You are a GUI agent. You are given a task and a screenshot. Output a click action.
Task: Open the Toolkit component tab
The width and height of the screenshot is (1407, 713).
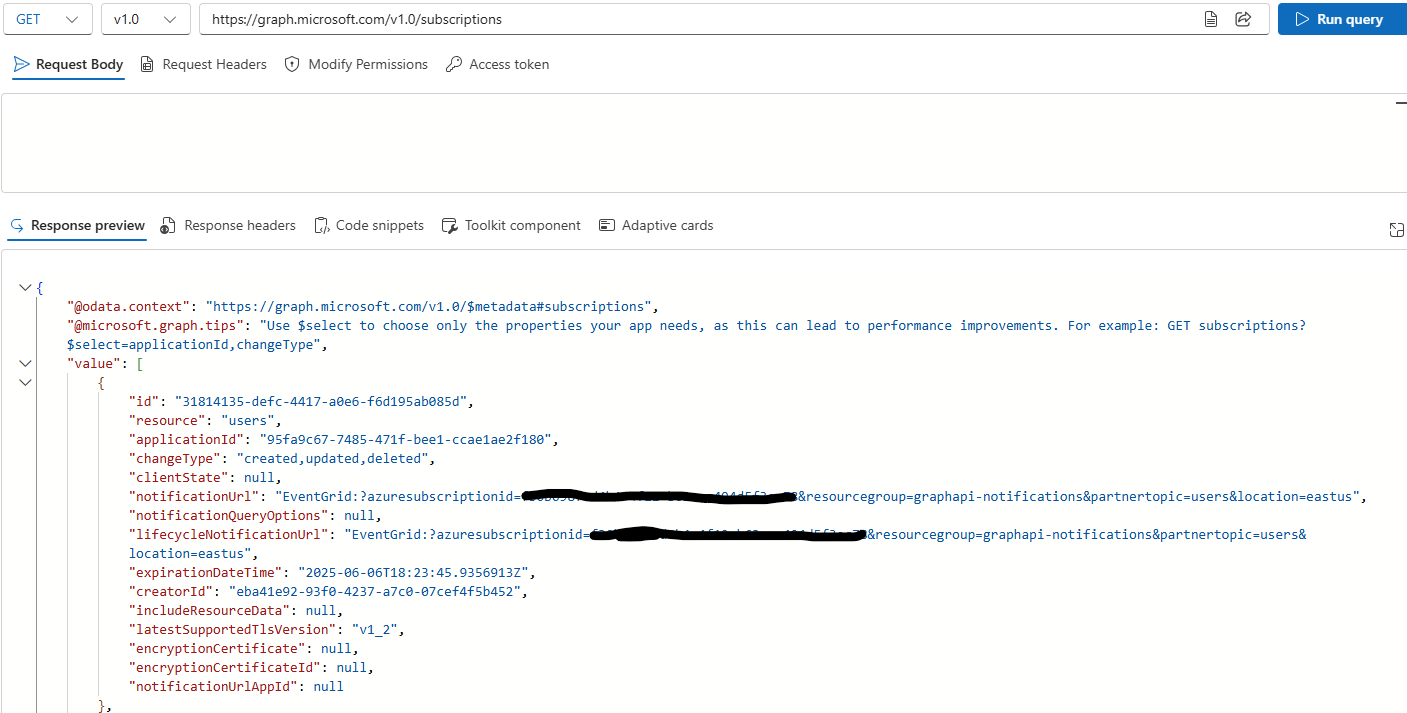pyautogui.click(x=511, y=226)
